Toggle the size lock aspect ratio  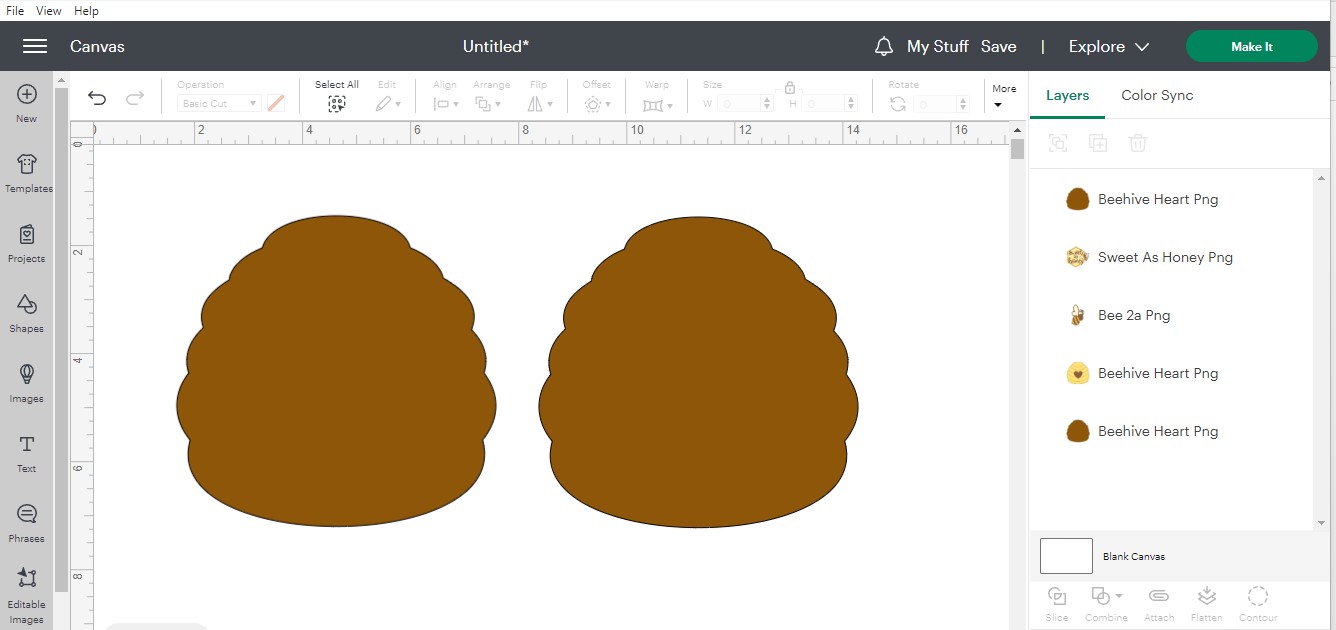pos(790,88)
